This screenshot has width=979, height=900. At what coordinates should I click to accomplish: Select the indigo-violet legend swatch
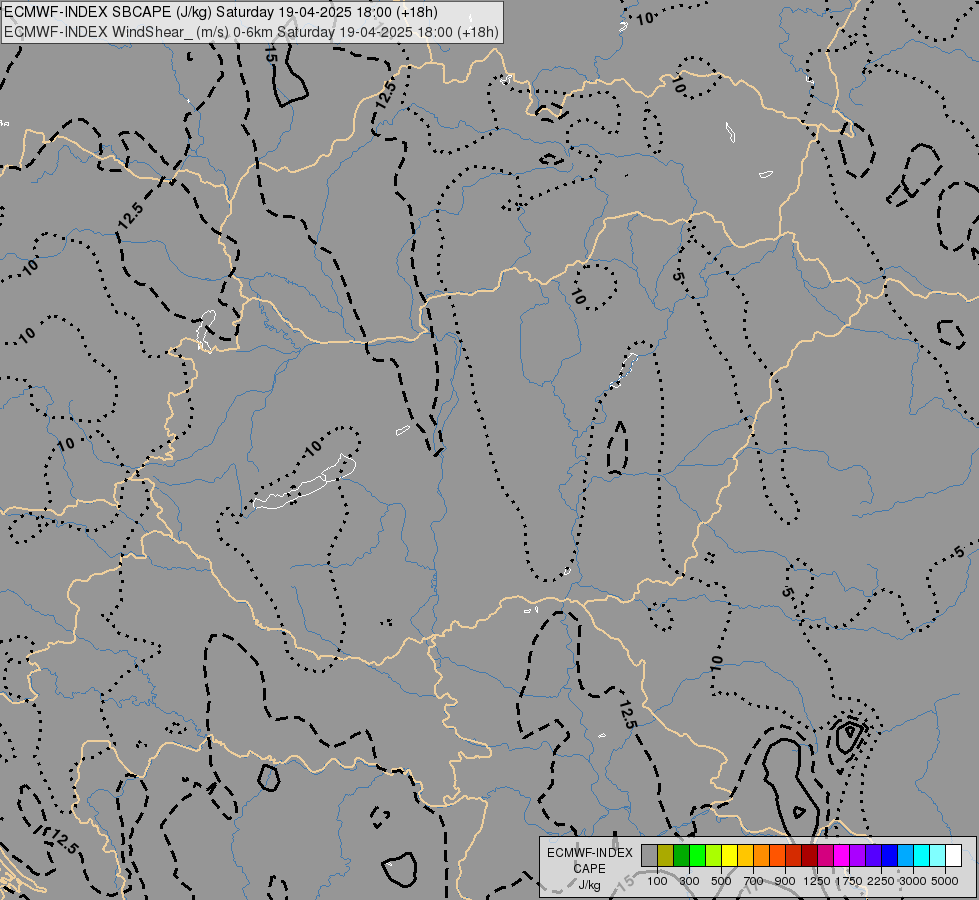(873, 856)
